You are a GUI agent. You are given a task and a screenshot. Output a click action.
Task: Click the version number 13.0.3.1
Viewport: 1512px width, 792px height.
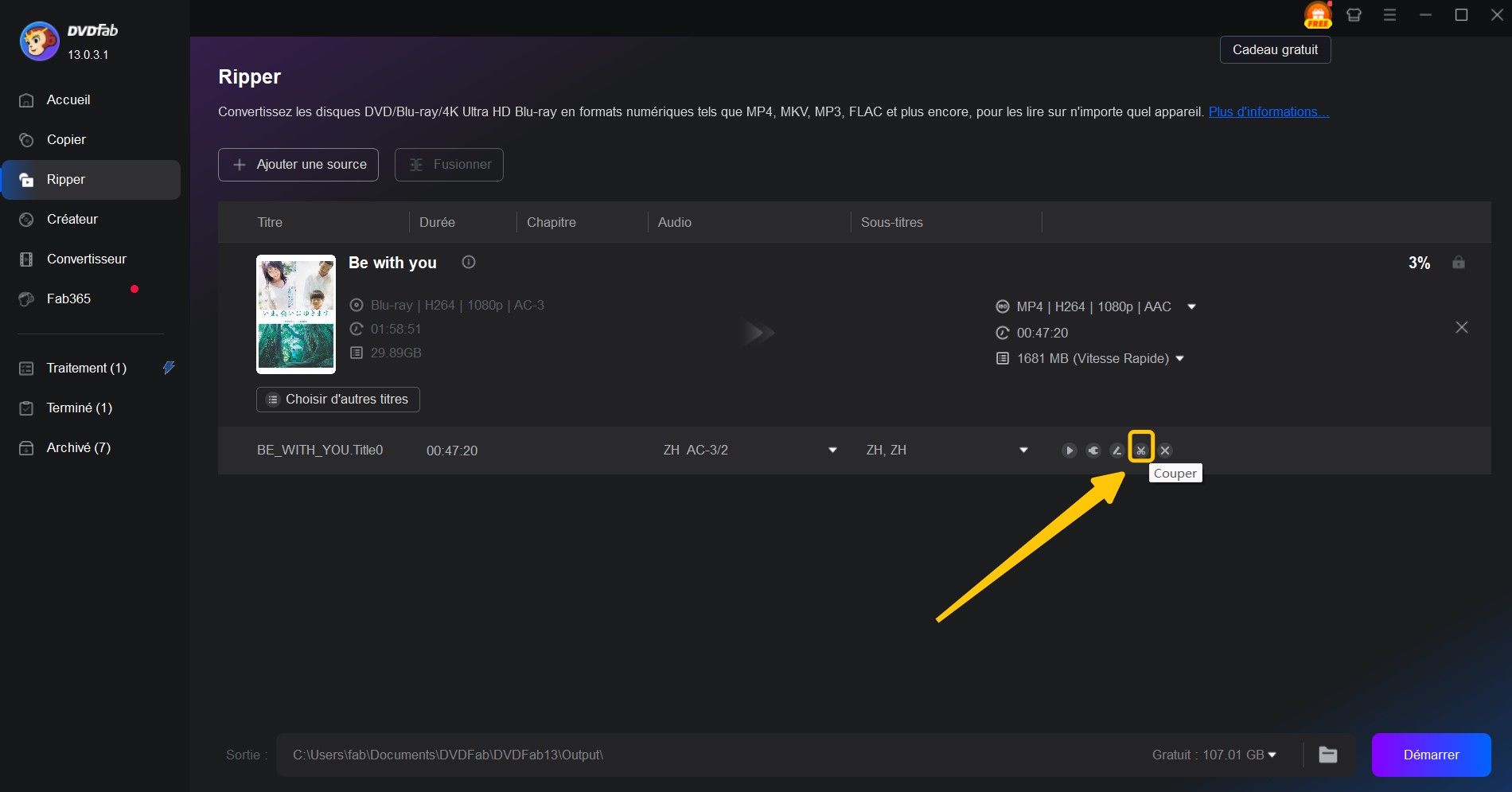click(x=88, y=55)
